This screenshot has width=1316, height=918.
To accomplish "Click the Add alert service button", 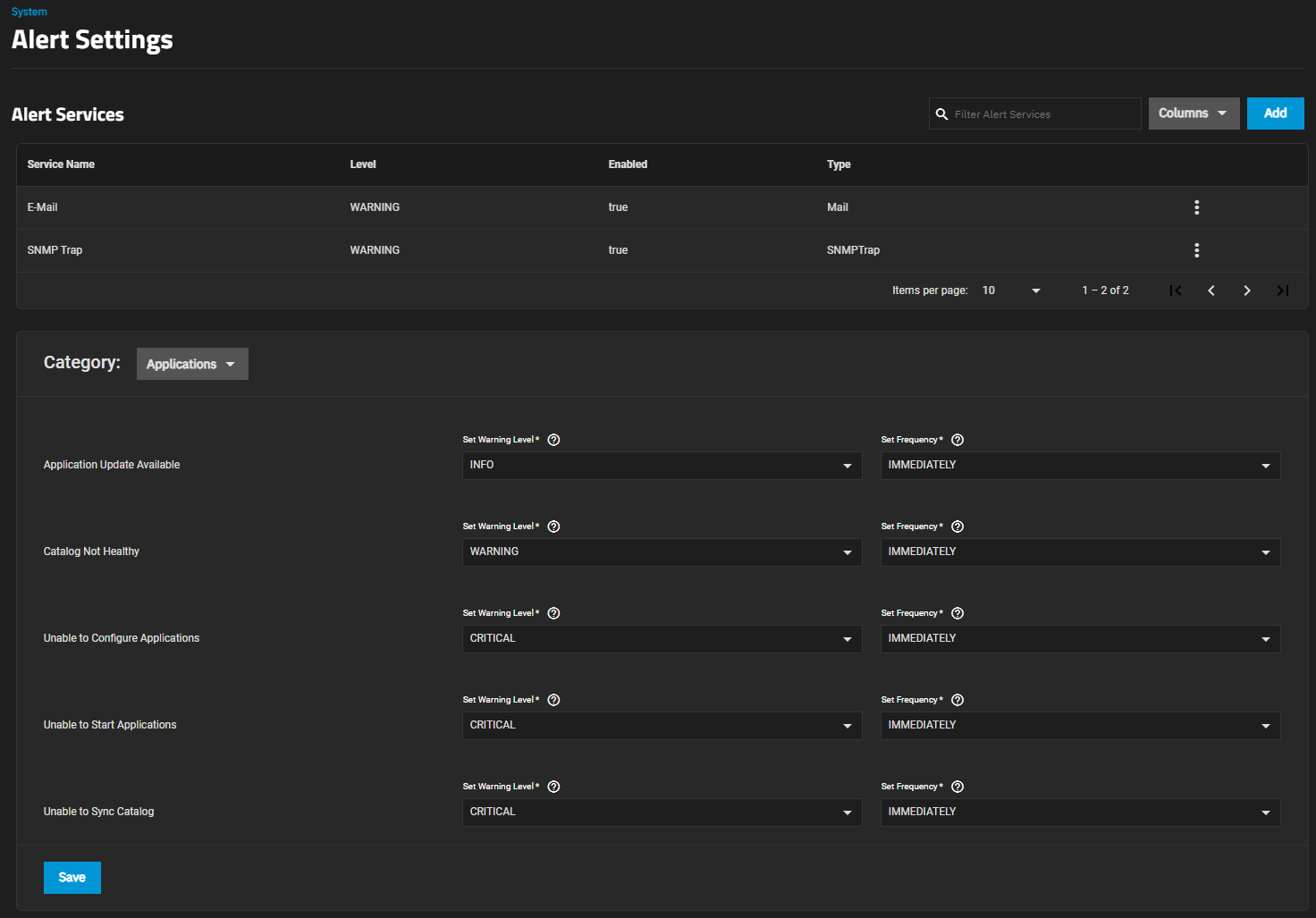I will [x=1275, y=114].
